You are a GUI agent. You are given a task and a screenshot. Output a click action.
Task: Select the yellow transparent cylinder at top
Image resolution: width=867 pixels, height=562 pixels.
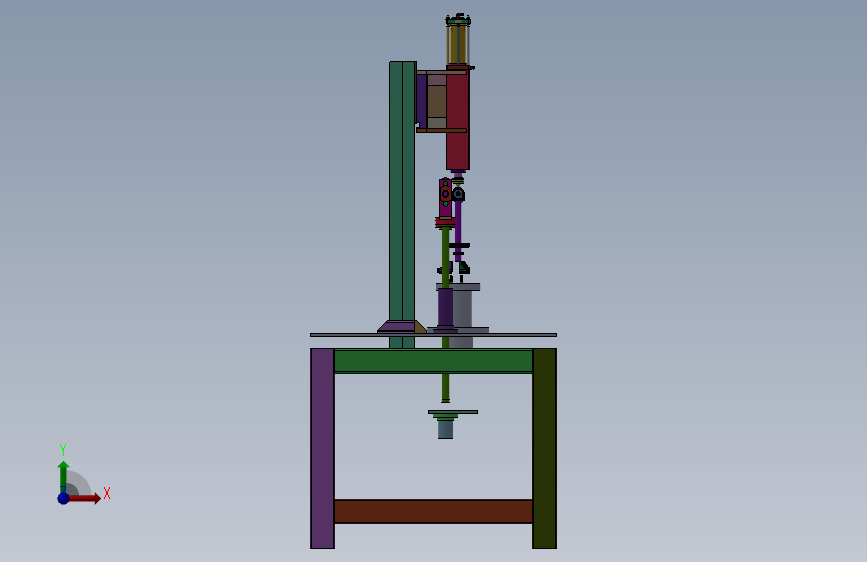tap(458, 44)
